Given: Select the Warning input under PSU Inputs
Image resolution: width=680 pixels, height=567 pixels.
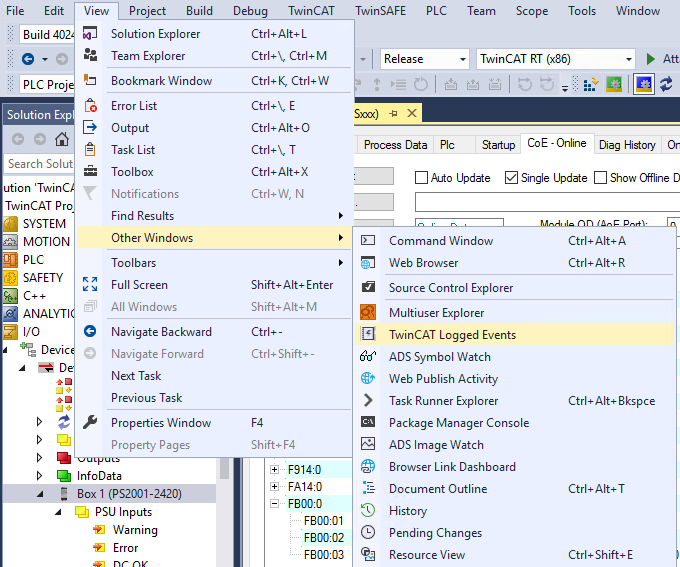Looking at the screenshot, I should point(135,530).
